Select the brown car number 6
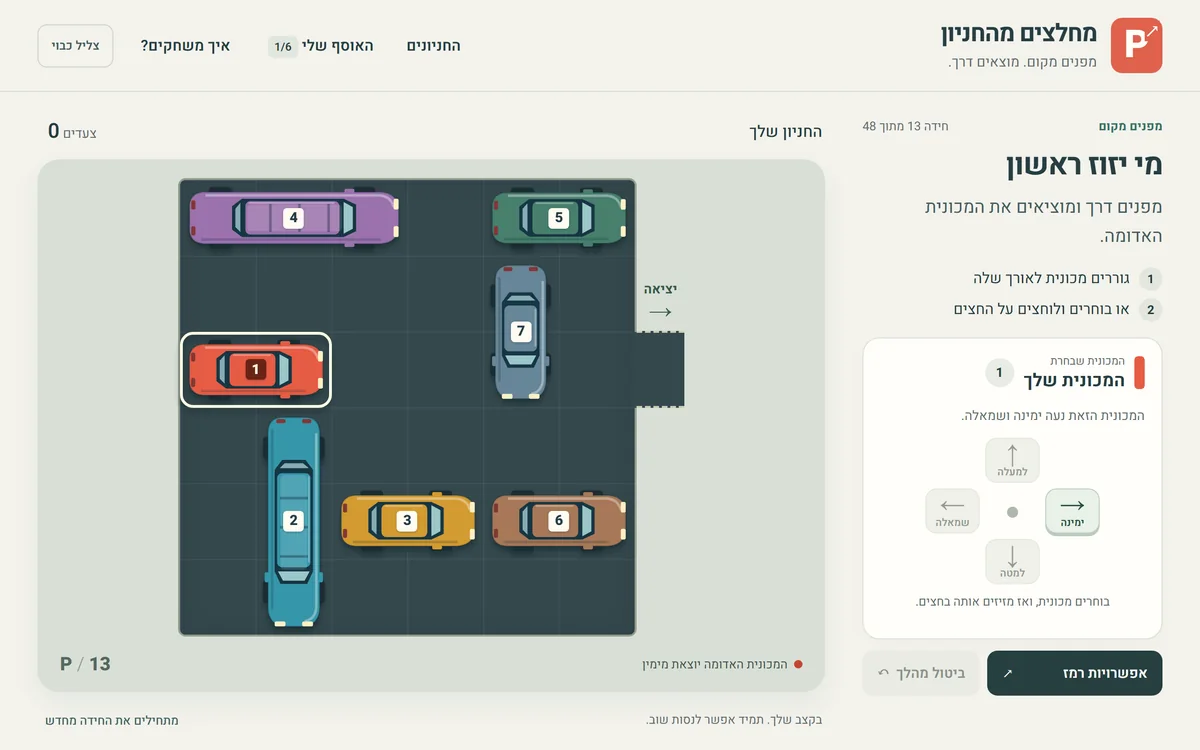The image size is (1200, 750). tap(559, 520)
